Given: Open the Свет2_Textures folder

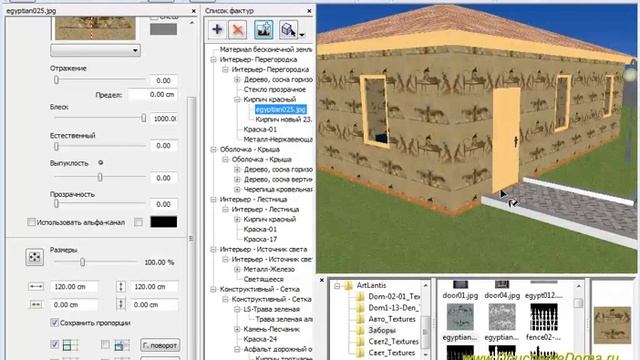Looking at the screenshot, I should pos(393,341).
